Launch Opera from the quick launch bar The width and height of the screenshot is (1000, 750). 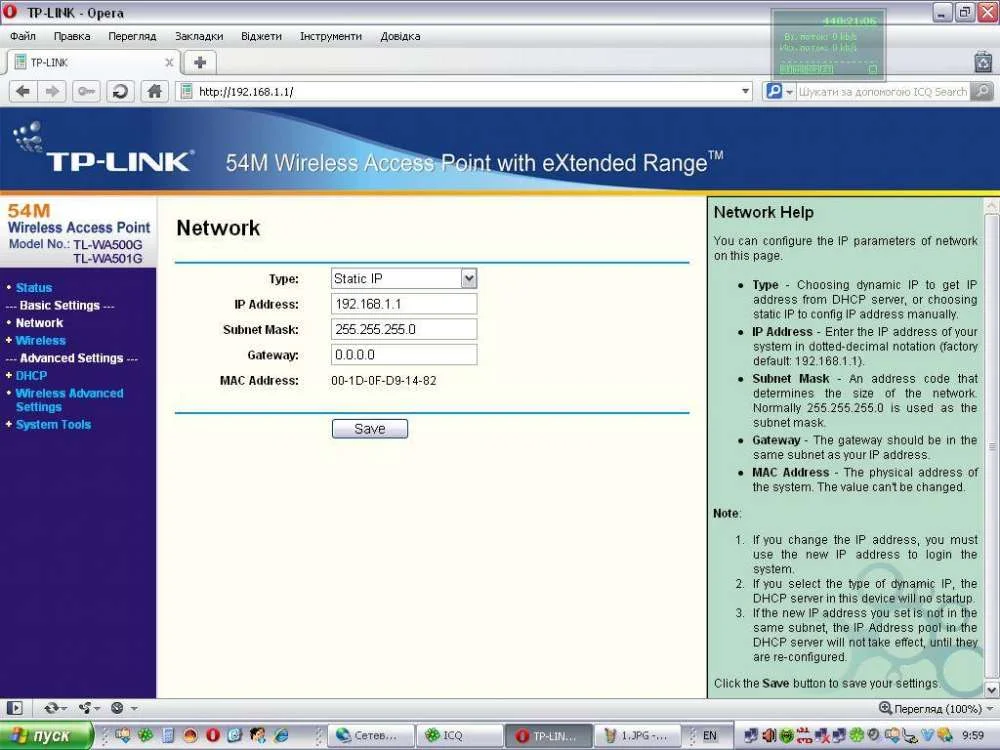click(212, 735)
